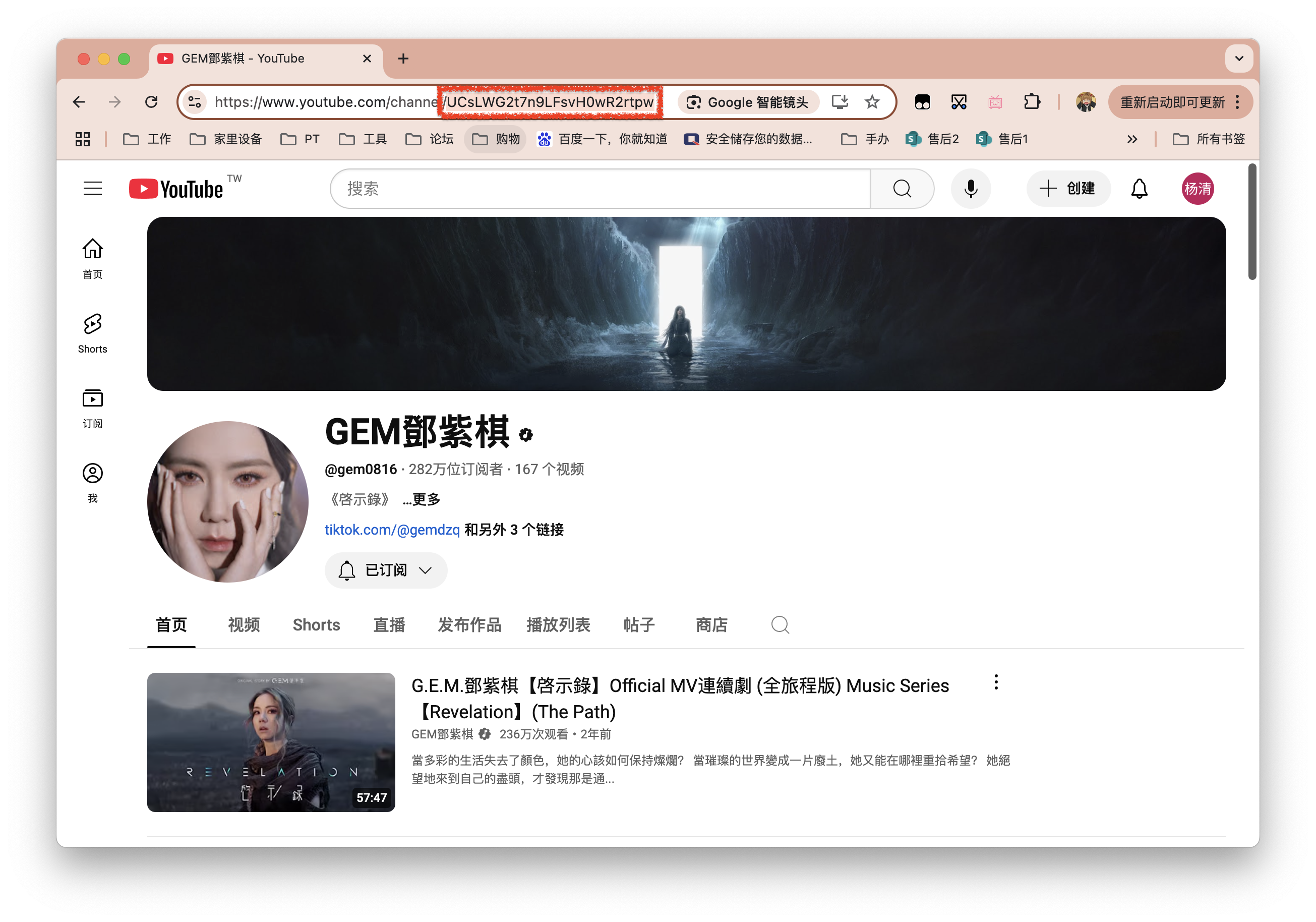Open the extensions puzzle icon

coord(1032,102)
